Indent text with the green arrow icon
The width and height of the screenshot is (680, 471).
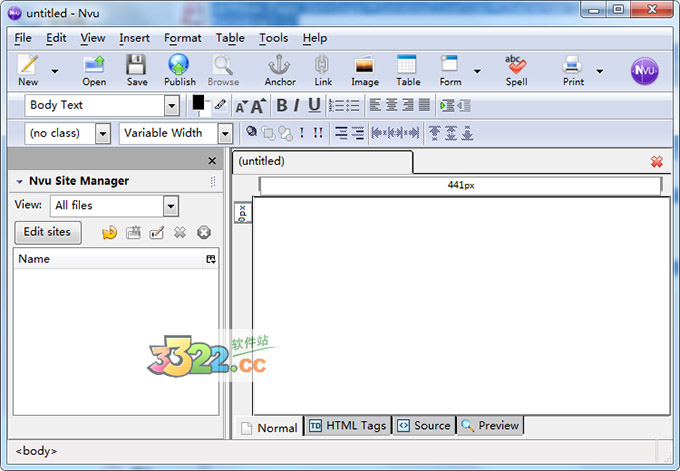point(447,105)
